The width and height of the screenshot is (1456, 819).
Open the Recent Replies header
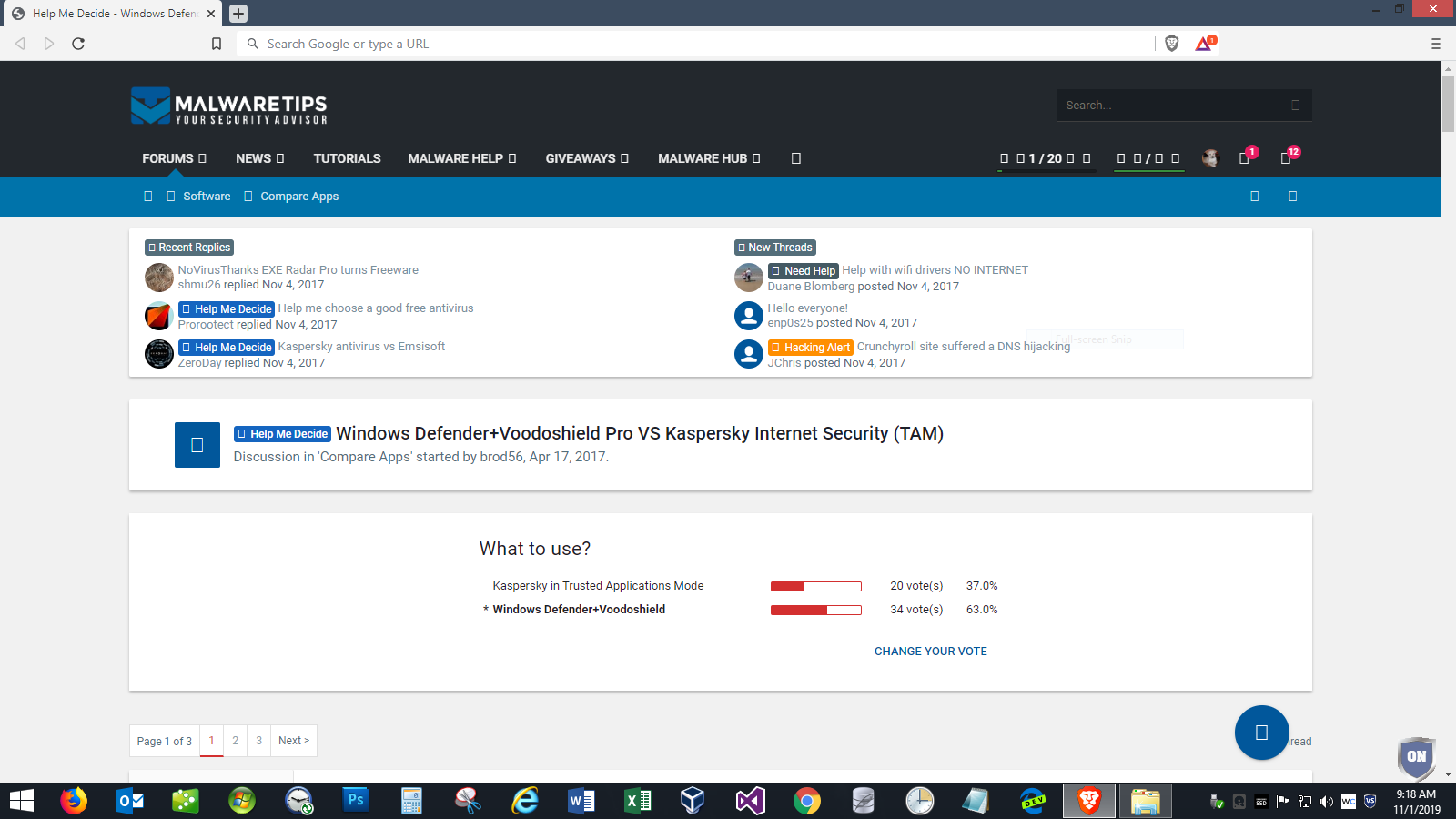tap(189, 248)
